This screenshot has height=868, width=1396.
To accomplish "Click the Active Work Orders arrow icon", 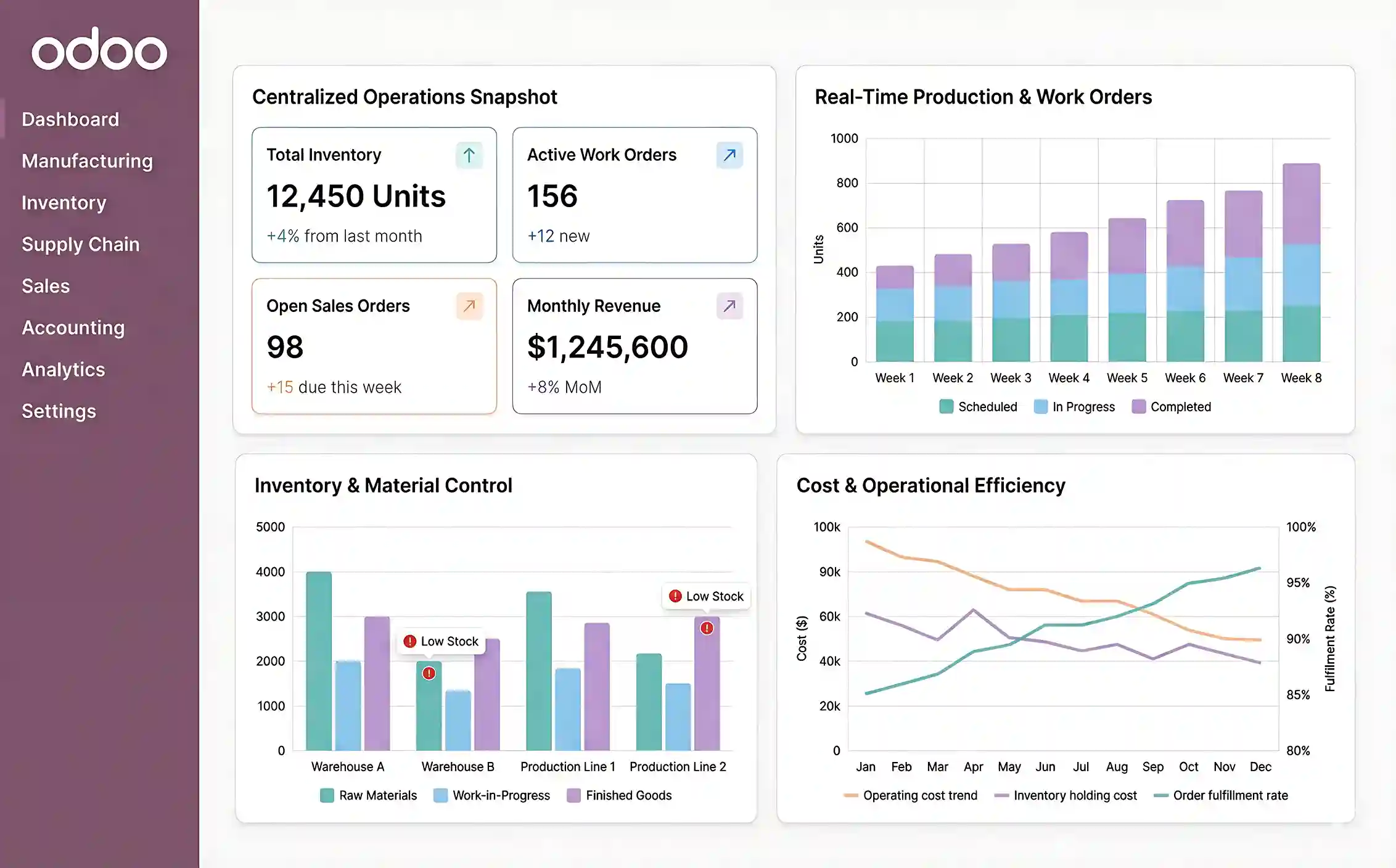I will [x=730, y=155].
